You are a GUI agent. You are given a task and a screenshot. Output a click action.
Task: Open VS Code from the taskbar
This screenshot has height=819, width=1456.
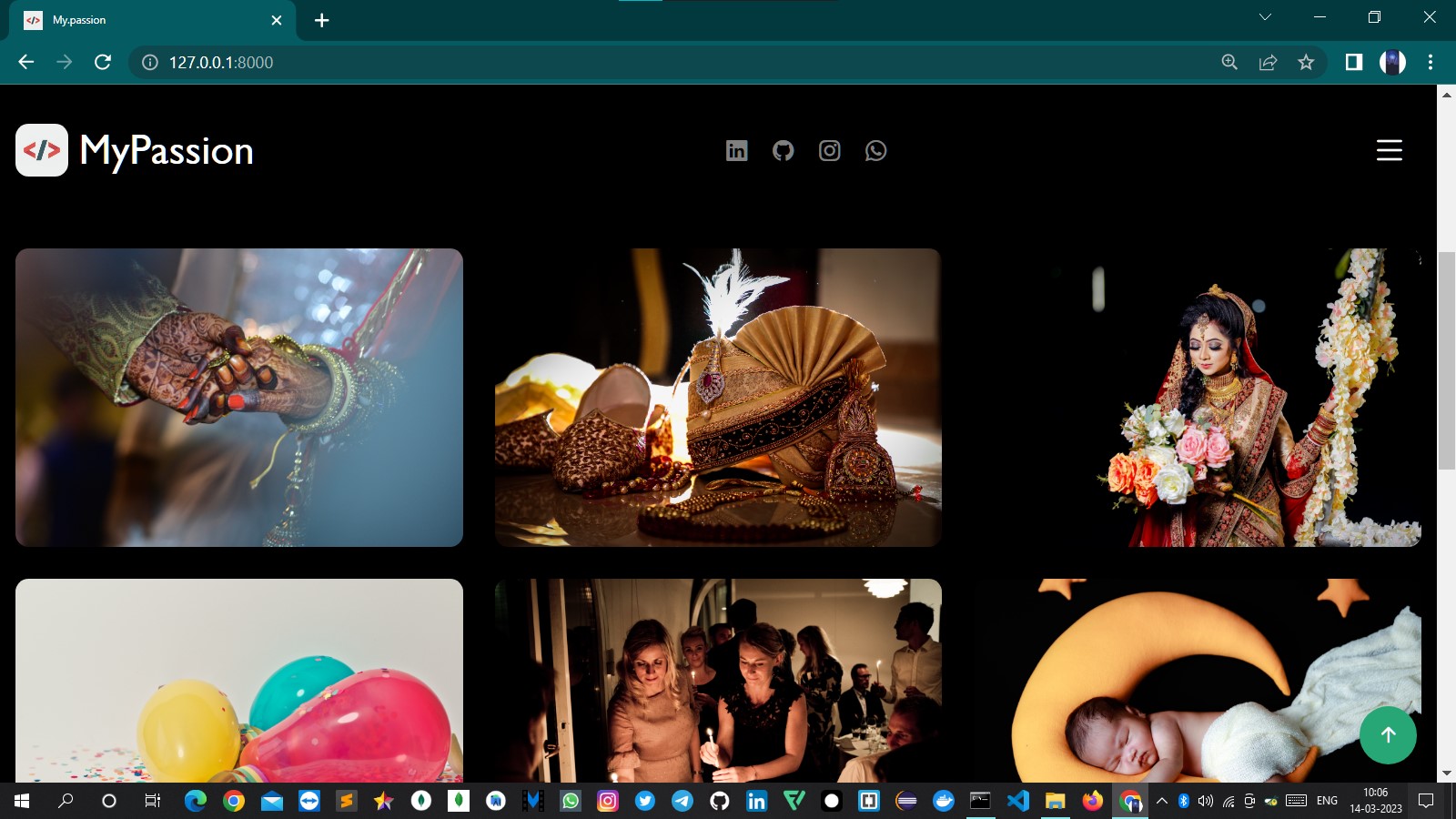(x=1018, y=801)
